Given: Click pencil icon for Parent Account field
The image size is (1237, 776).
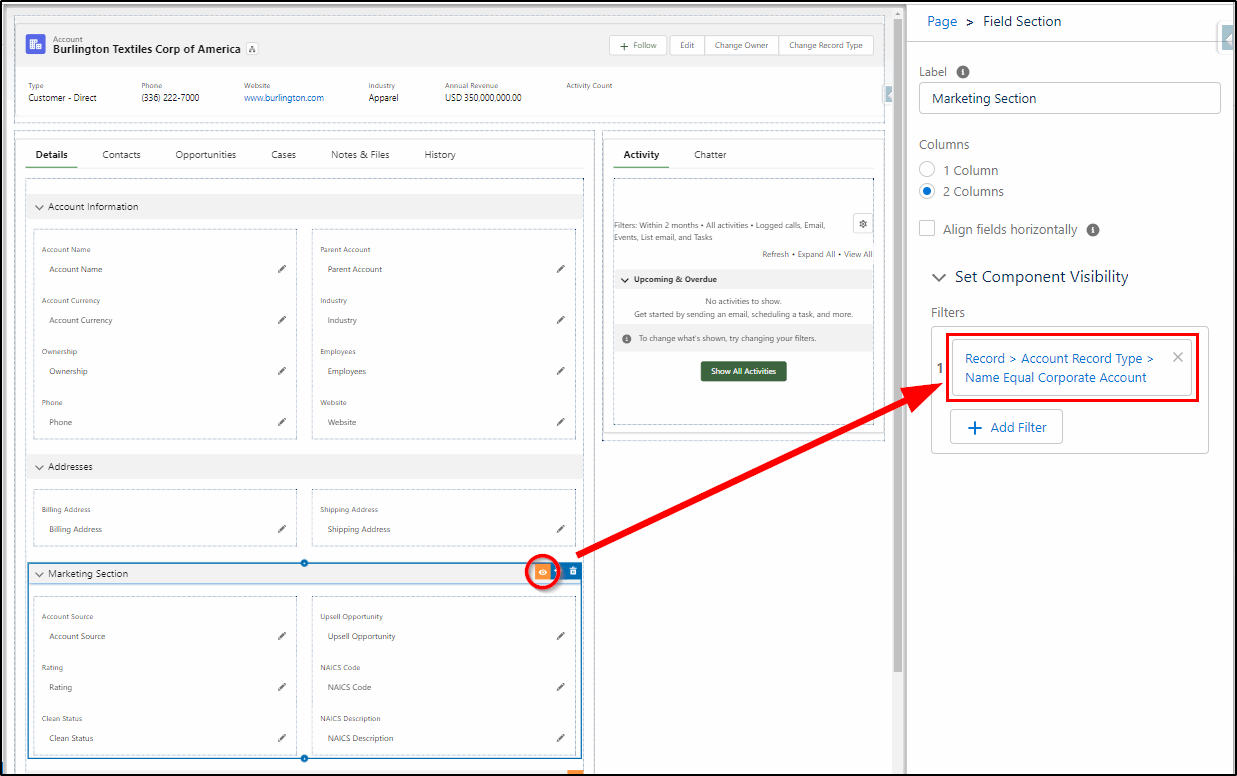Looking at the screenshot, I should tap(561, 269).
